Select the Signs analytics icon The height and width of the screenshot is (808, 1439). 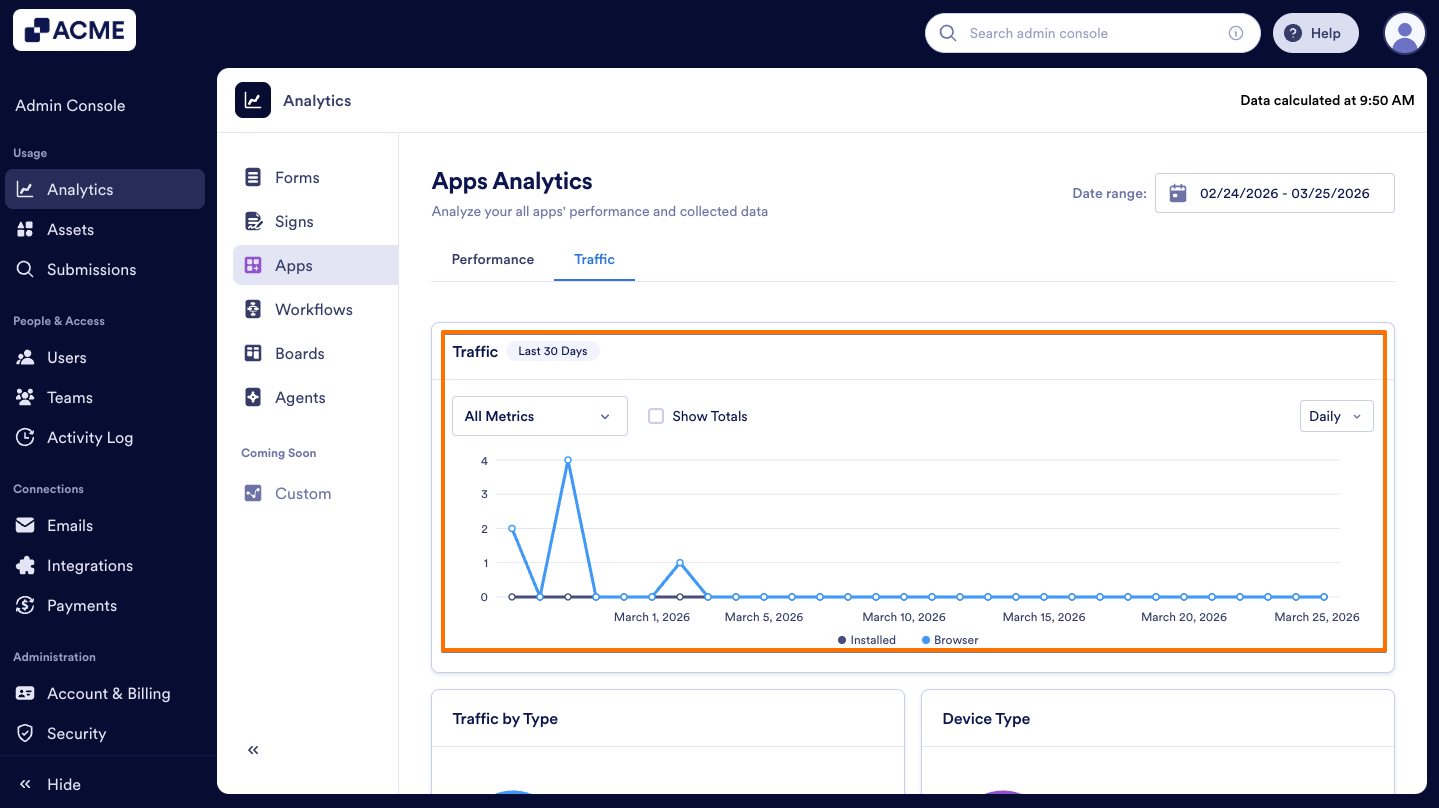pyautogui.click(x=253, y=221)
